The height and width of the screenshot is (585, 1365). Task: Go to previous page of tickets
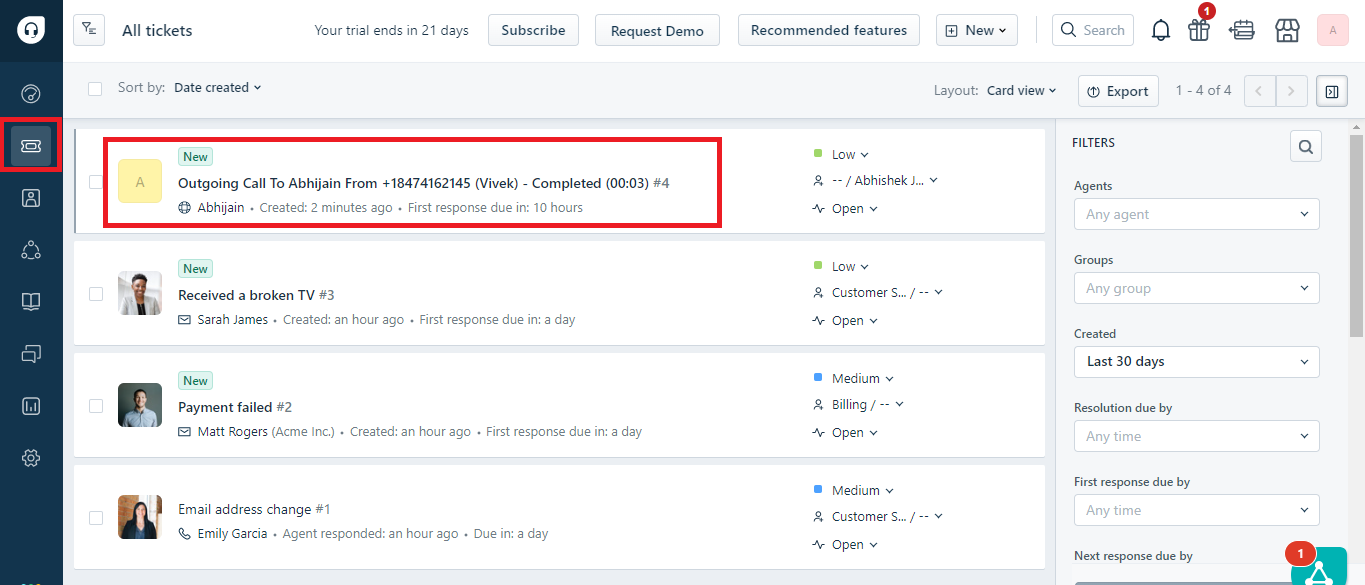pyautogui.click(x=1259, y=91)
